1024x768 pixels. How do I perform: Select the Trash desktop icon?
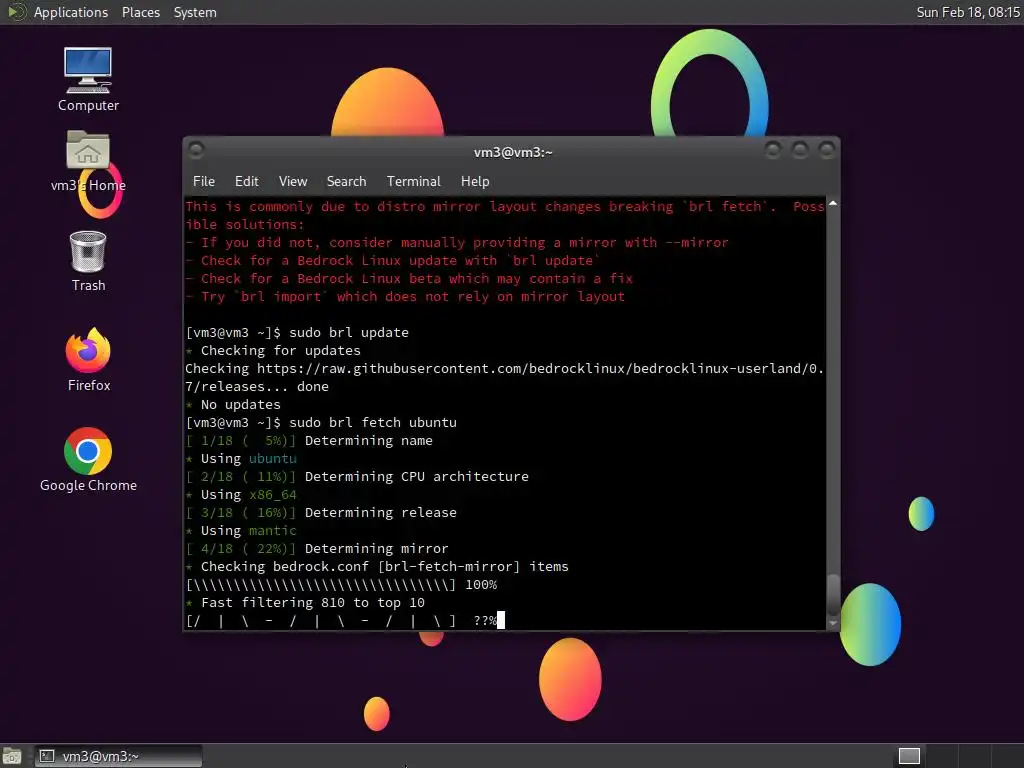[88, 261]
